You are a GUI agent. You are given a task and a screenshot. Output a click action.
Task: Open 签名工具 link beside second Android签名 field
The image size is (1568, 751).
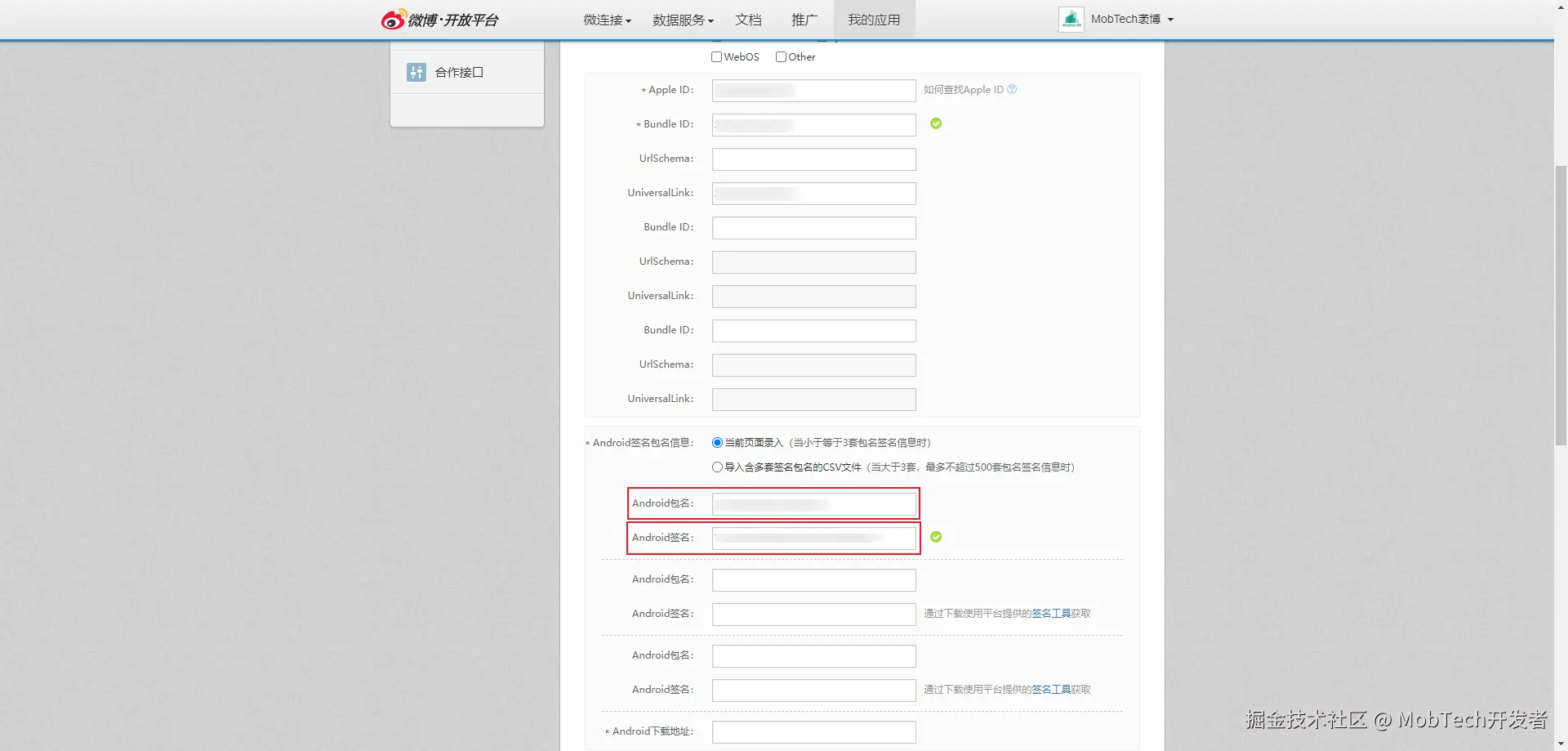point(1051,613)
